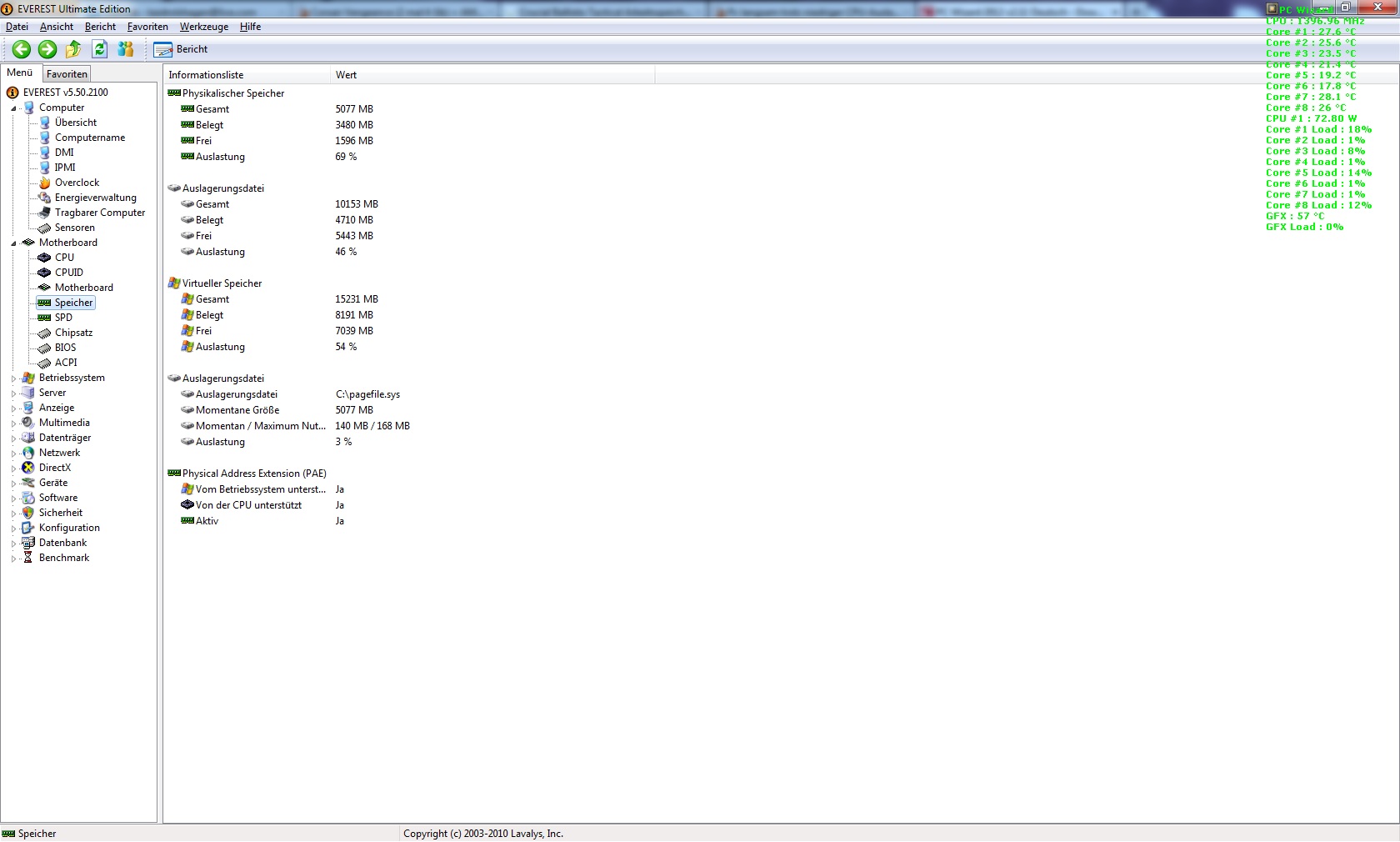Select the CPUID chip icon
This screenshot has height=842, width=1400.
tap(45, 273)
